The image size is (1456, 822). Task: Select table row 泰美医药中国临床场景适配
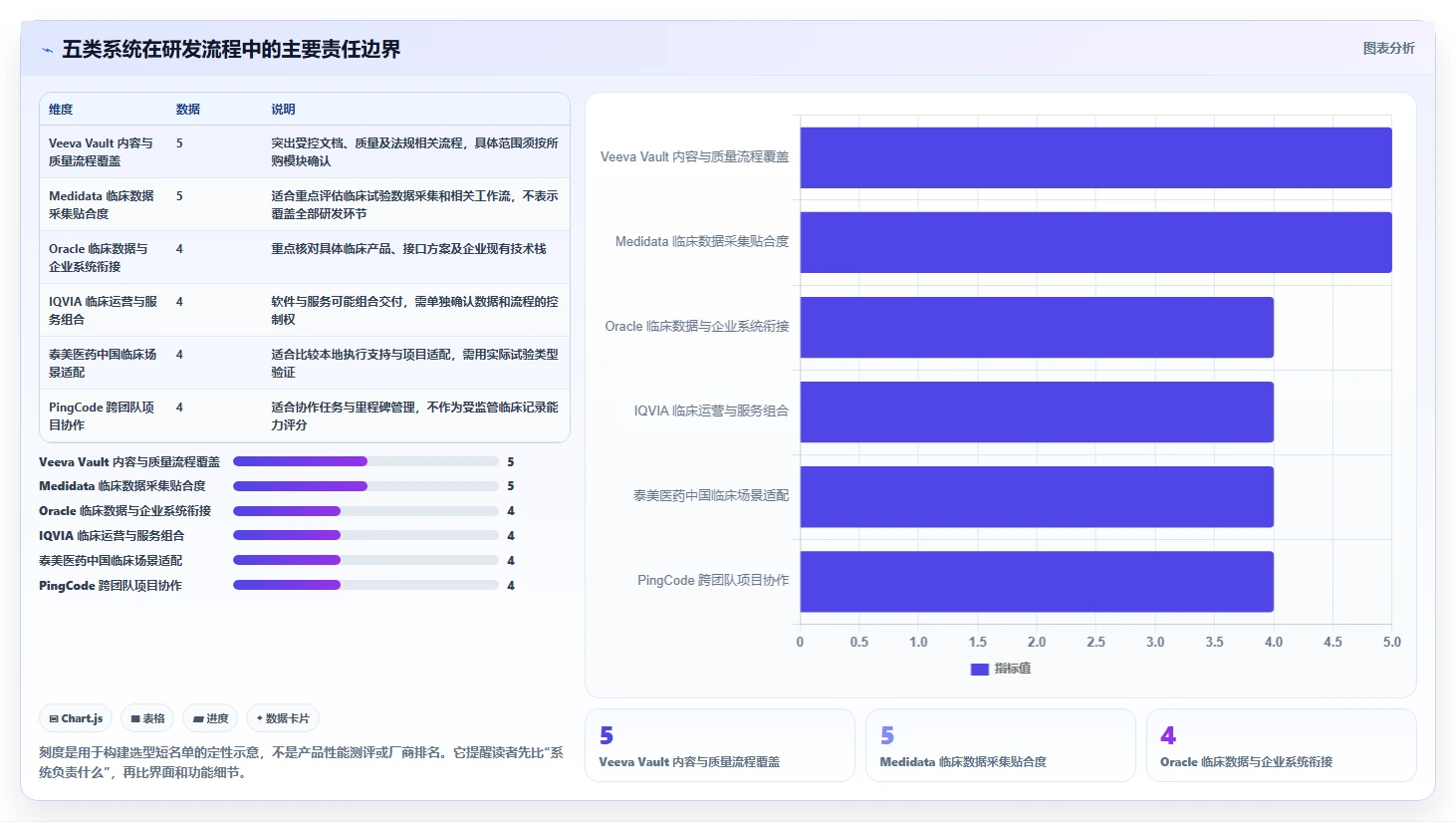pos(305,363)
